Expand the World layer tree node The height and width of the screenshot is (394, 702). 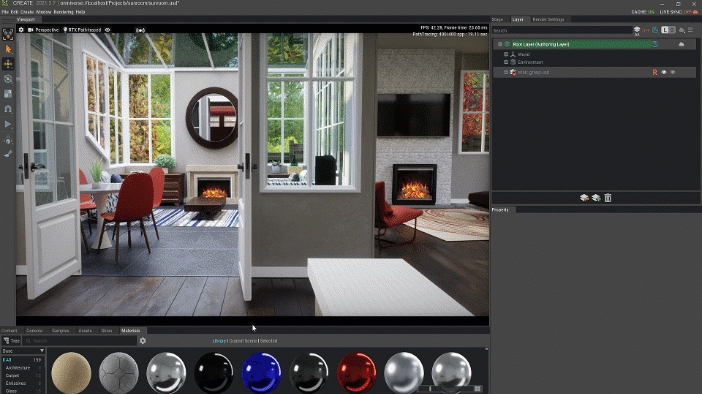[506, 54]
